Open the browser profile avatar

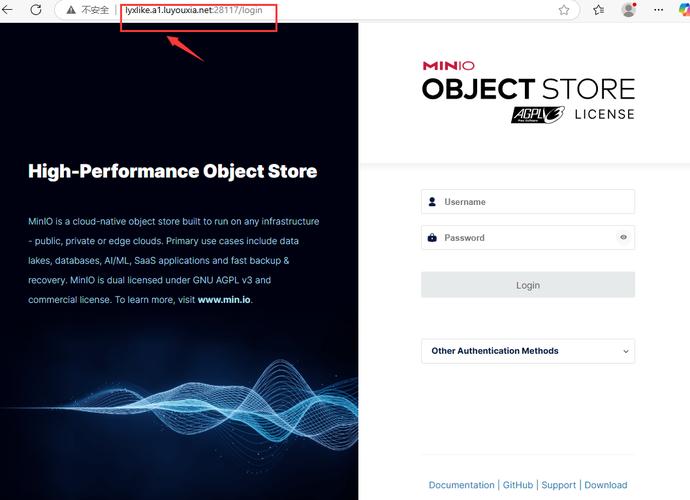point(628,10)
